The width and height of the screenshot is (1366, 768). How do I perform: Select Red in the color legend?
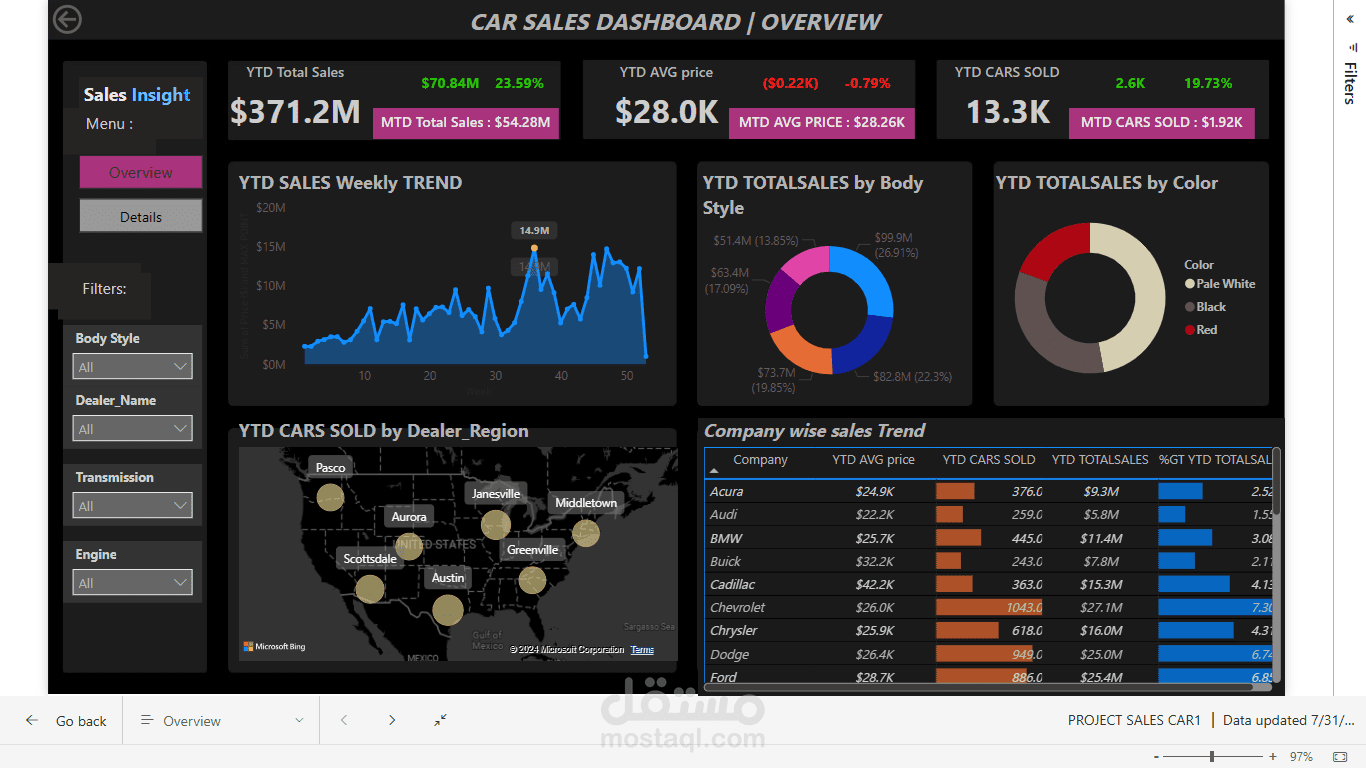[x=1201, y=330]
